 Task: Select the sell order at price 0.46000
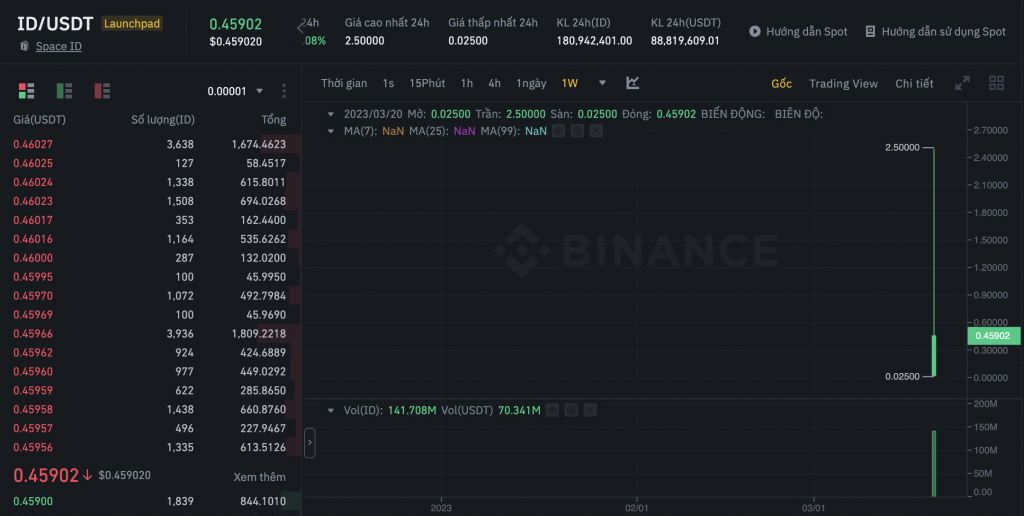(x=150, y=258)
